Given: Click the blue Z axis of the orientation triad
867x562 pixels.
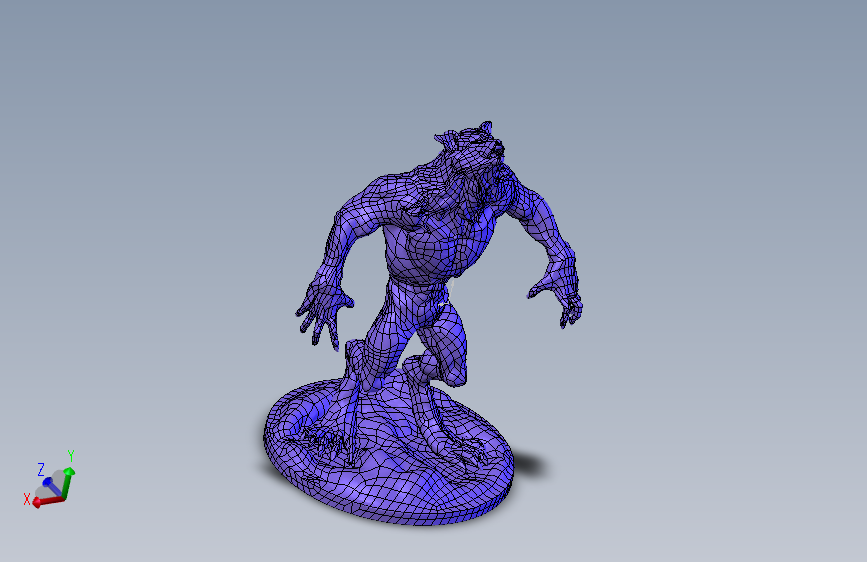Looking at the screenshot, I should pyautogui.click(x=53, y=487).
